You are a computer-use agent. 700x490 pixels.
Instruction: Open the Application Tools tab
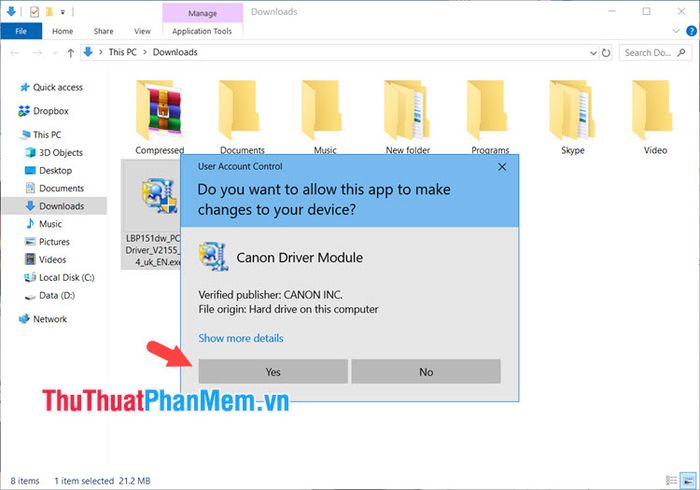202,31
